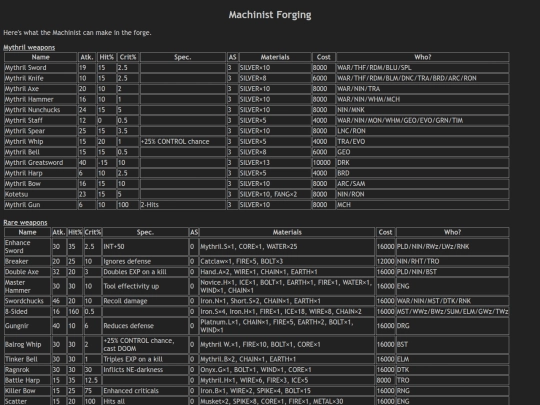Image resolution: width=540 pixels, height=405 pixels.
Task: Click the 'SILVER×13' materials cell
Action: (x=275, y=163)
